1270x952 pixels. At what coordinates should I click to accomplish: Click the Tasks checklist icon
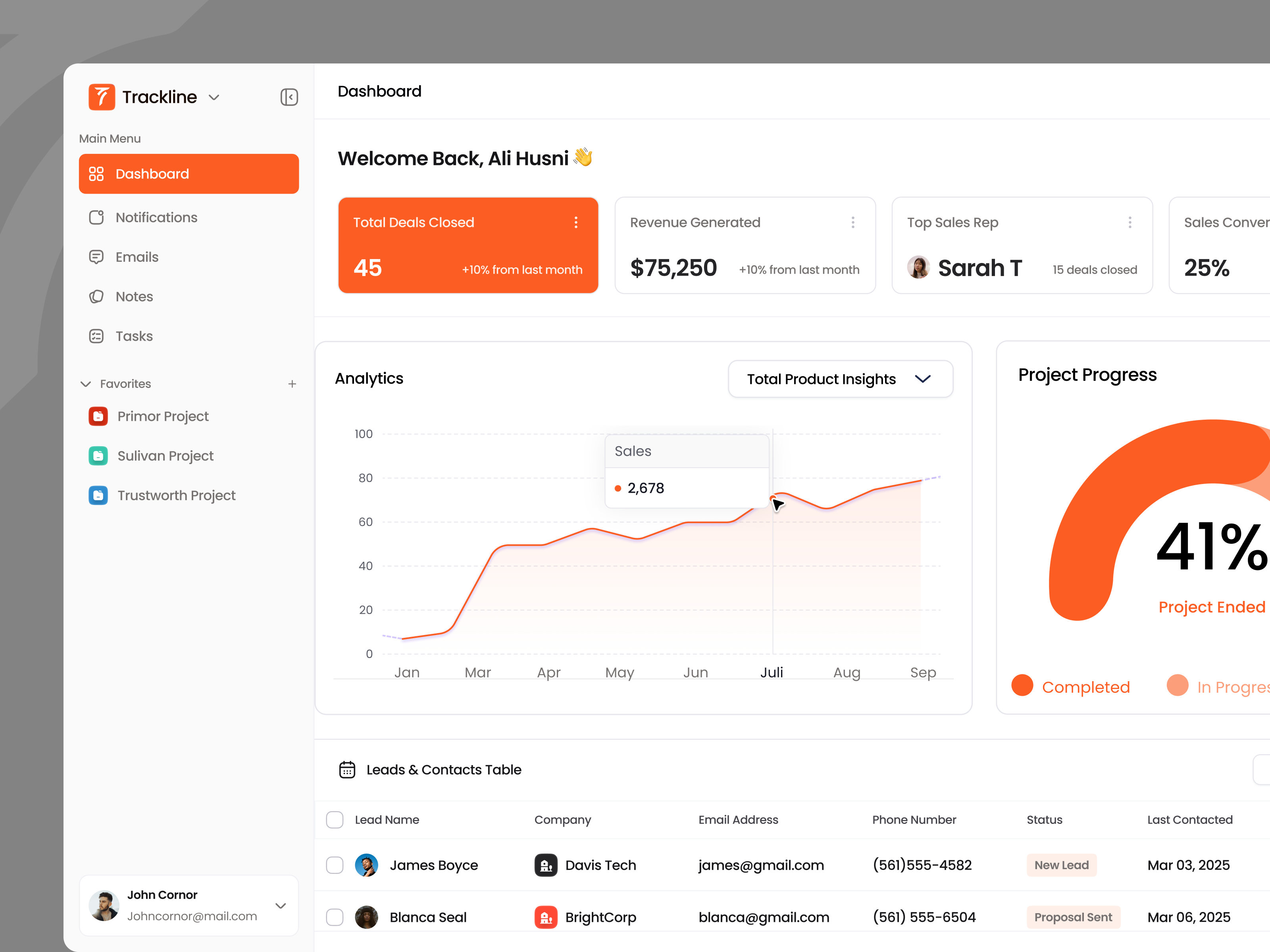pos(96,336)
